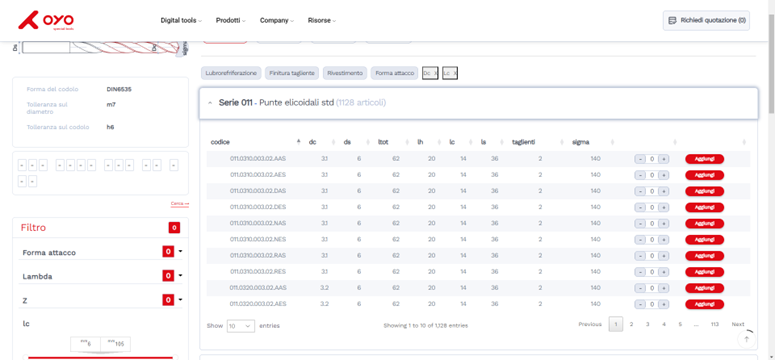Click the Next pagination link
775x360 pixels.
(x=738, y=324)
